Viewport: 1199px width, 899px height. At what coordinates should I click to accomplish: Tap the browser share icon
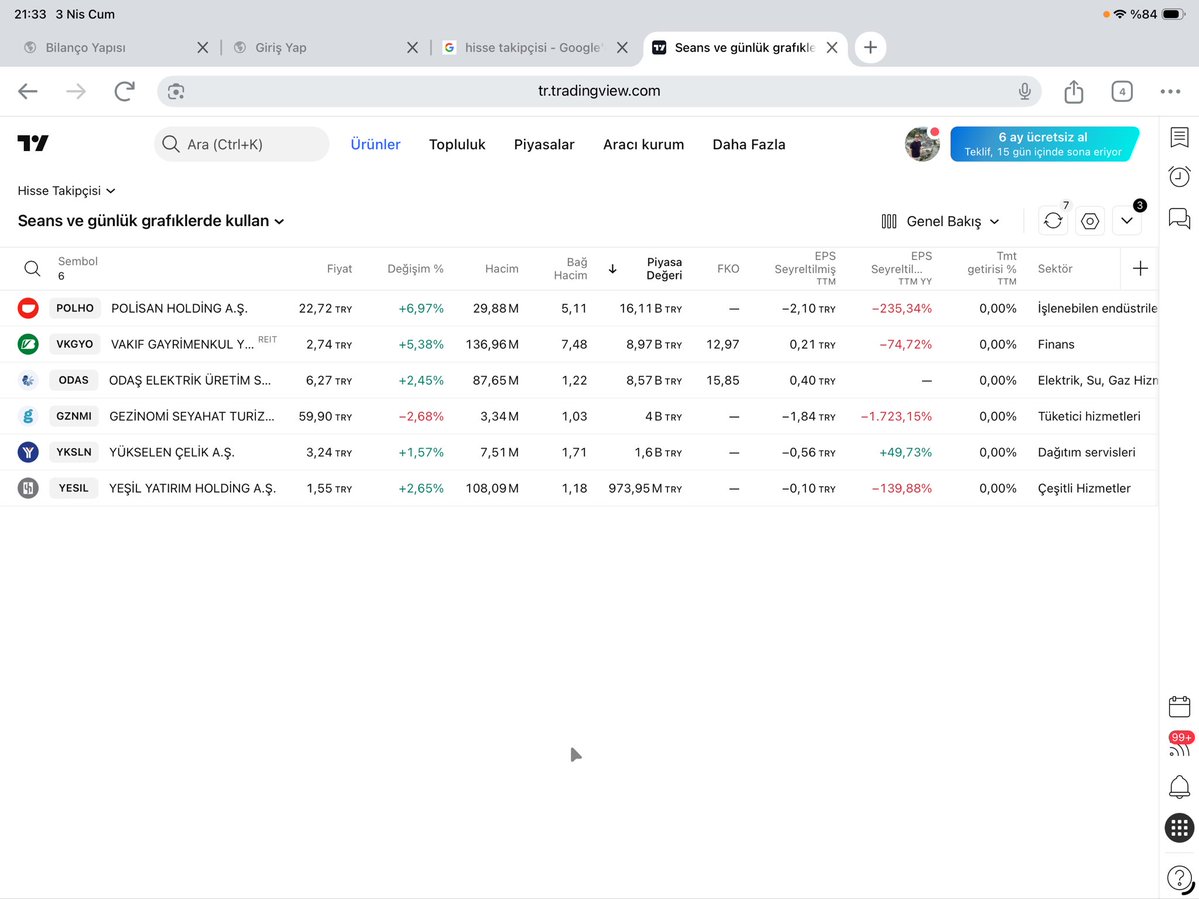1074,91
